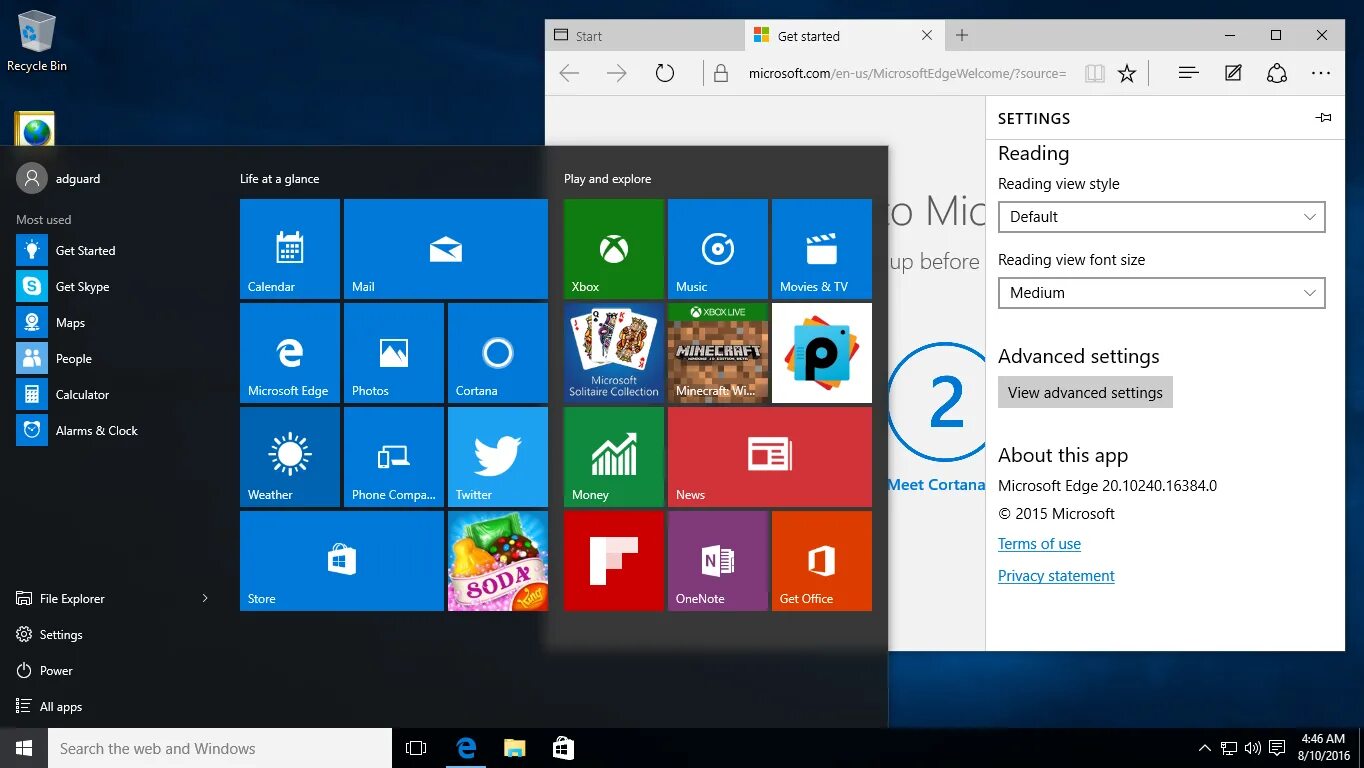Screen dimensions: 1364x768
Task: Click the taskbar clock and date
Action: tap(1323, 748)
